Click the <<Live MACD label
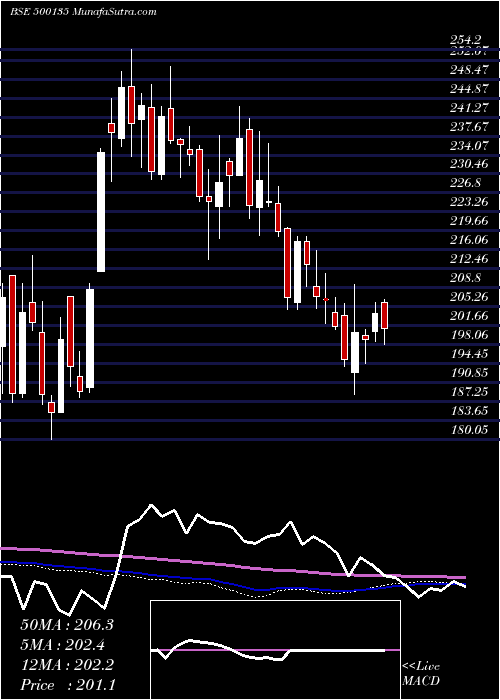The height and width of the screenshot is (700, 500). tap(421, 673)
